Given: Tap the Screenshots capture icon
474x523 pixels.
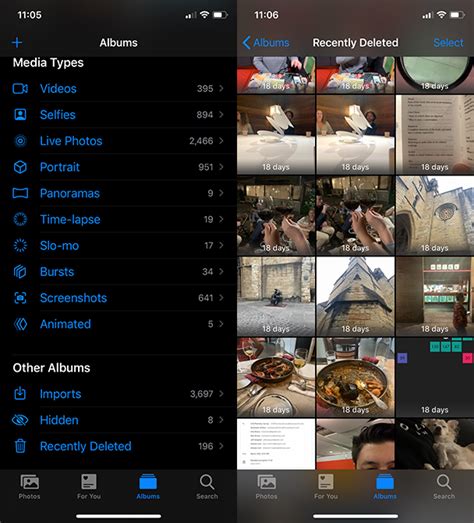Looking at the screenshot, I should [x=20, y=298].
